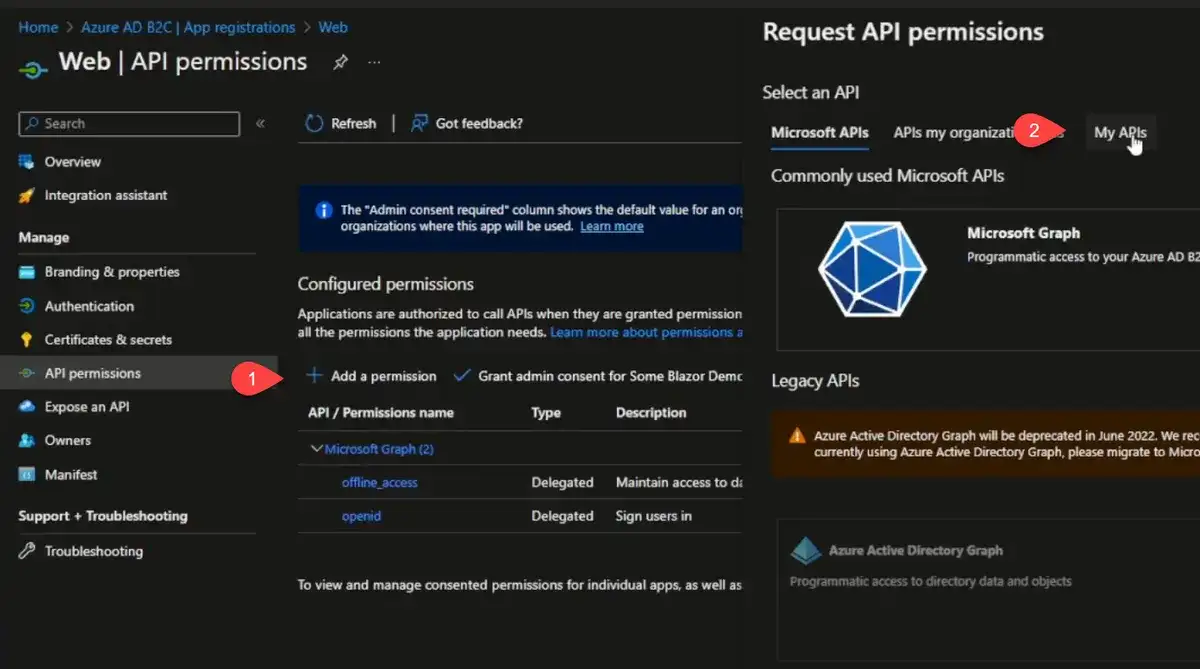Select the Microsoft Graph hexagon tile
The width and height of the screenshot is (1200, 669).
[x=860, y=268]
